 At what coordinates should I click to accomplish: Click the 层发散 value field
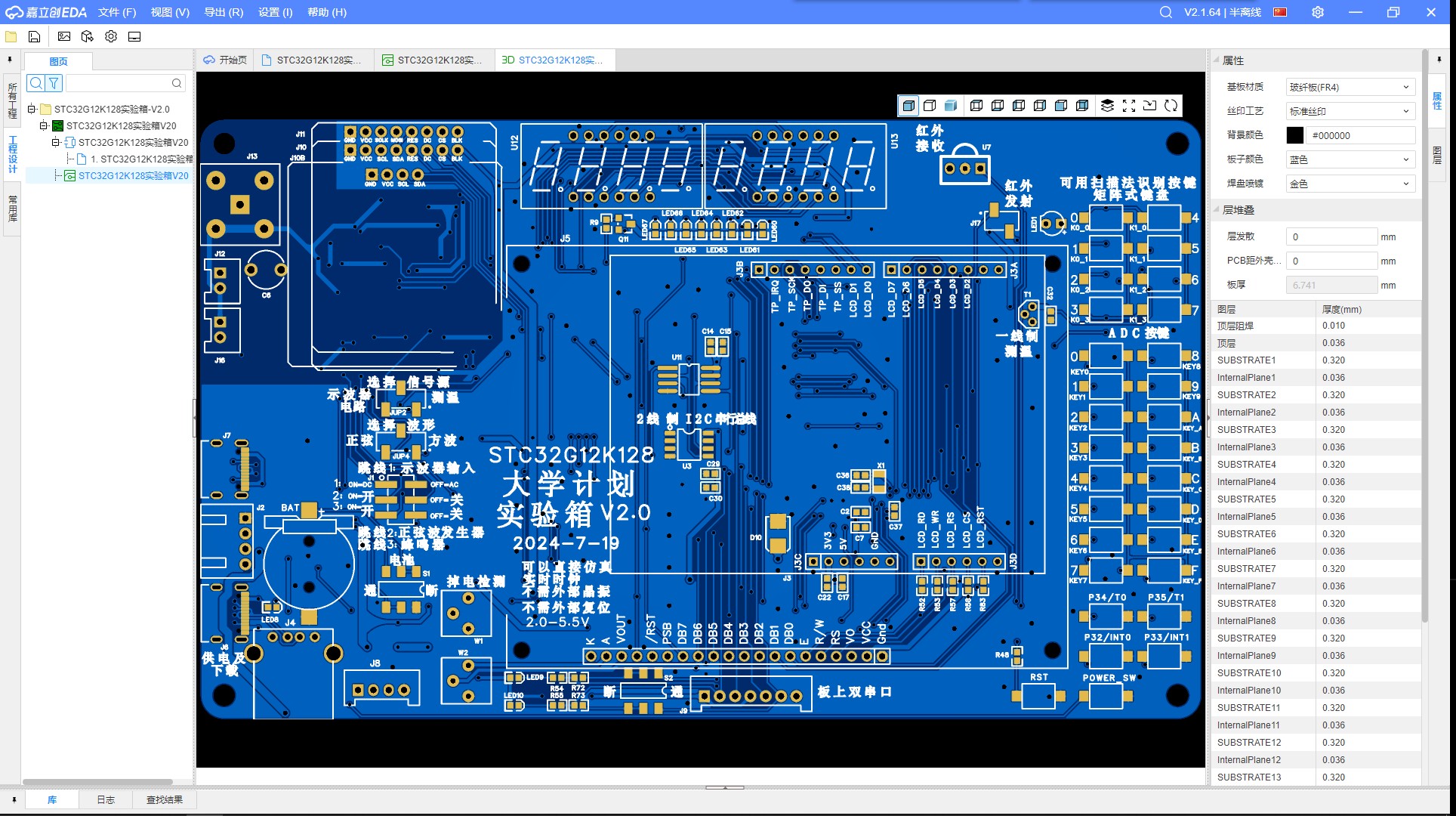pos(1331,236)
